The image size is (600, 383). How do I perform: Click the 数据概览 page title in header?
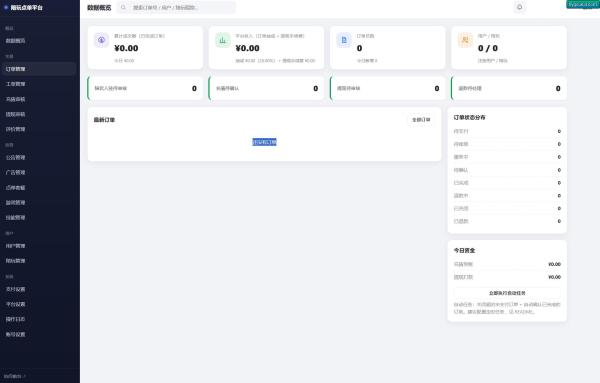[x=99, y=7]
